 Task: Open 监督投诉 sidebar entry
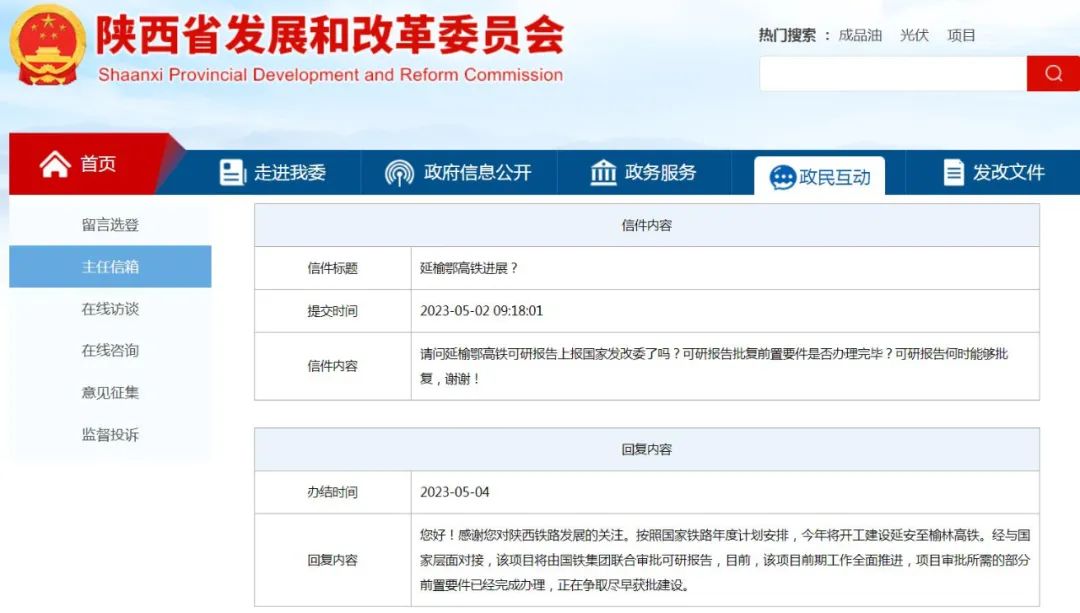pos(110,435)
